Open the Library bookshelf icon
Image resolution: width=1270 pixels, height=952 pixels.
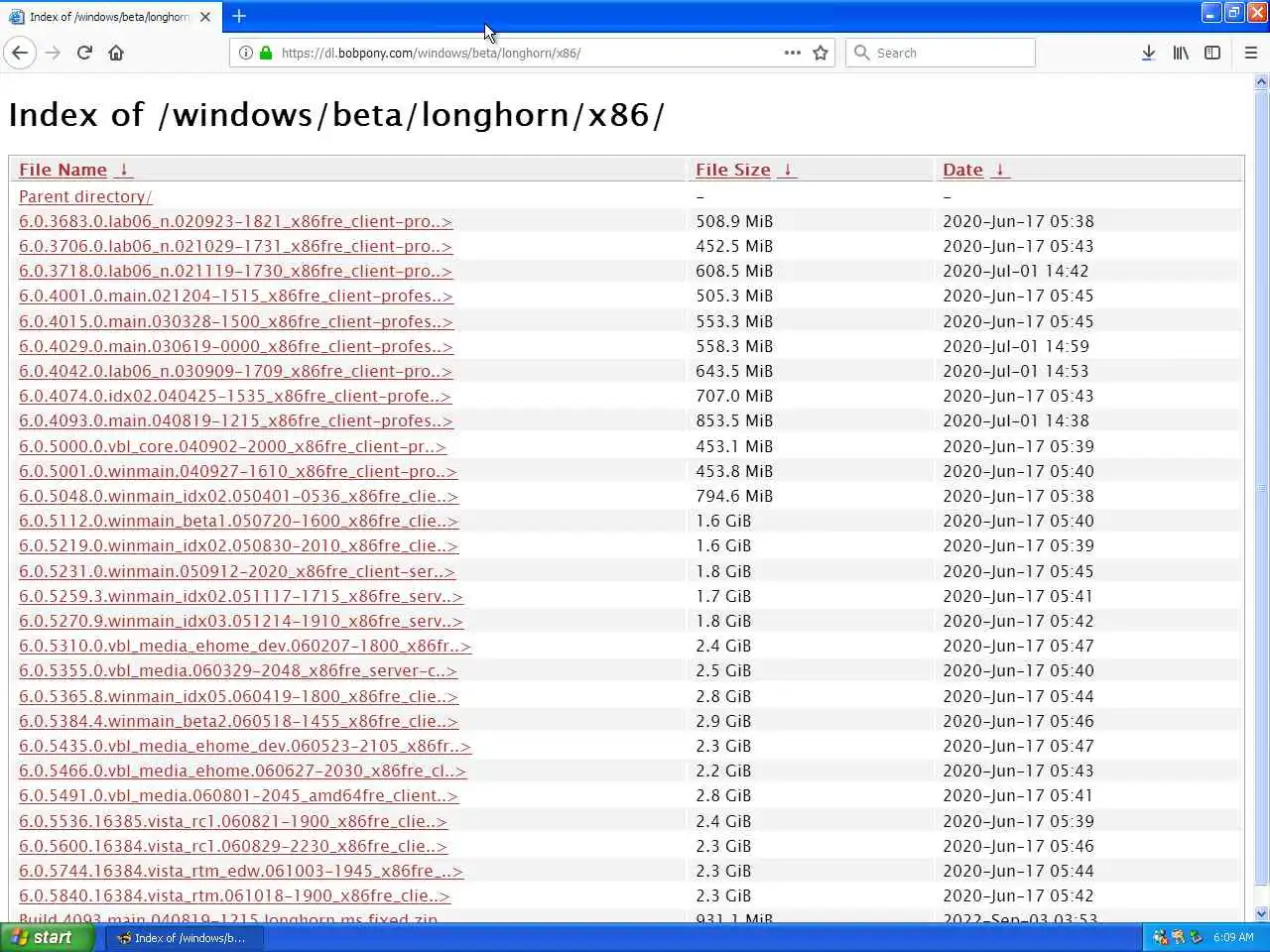[x=1181, y=53]
